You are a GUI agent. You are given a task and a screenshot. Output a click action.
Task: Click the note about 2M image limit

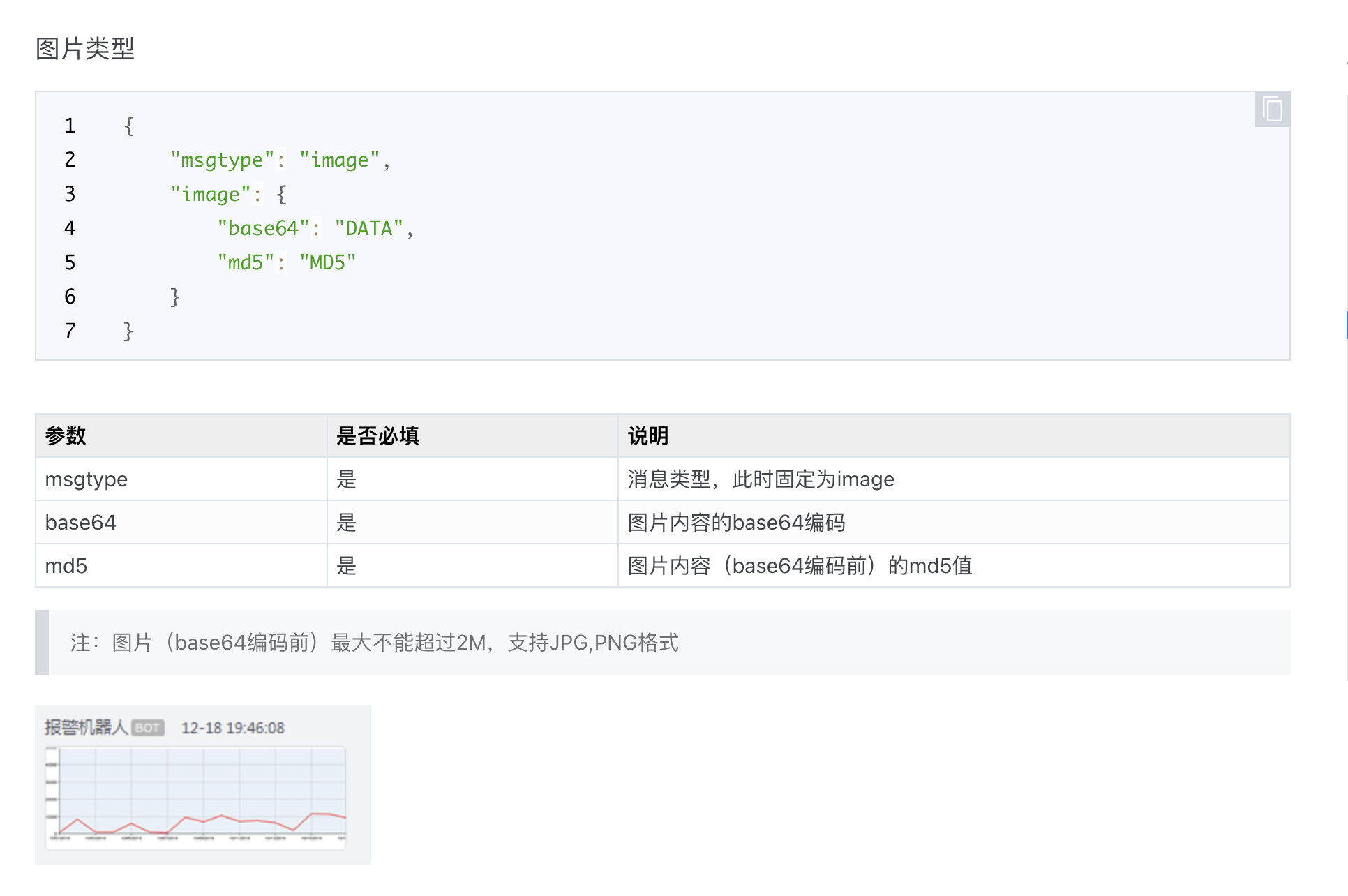point(374,643)
